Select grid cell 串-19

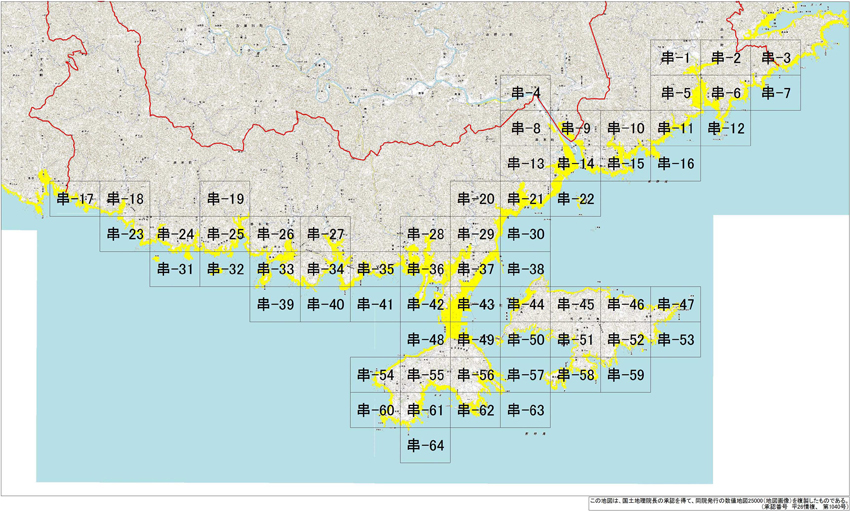point(225,198)
